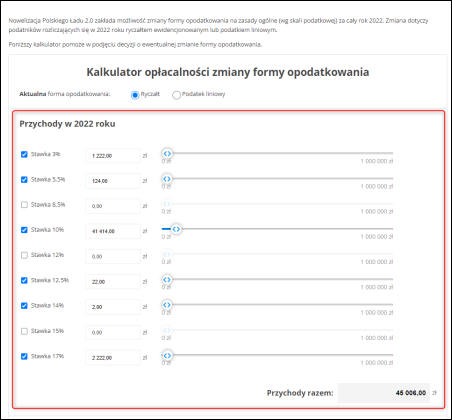This screenshot has height=420, width=452.
Task: Click the Stawka 5.5% amount field 124,00
Action: (113, 181)
